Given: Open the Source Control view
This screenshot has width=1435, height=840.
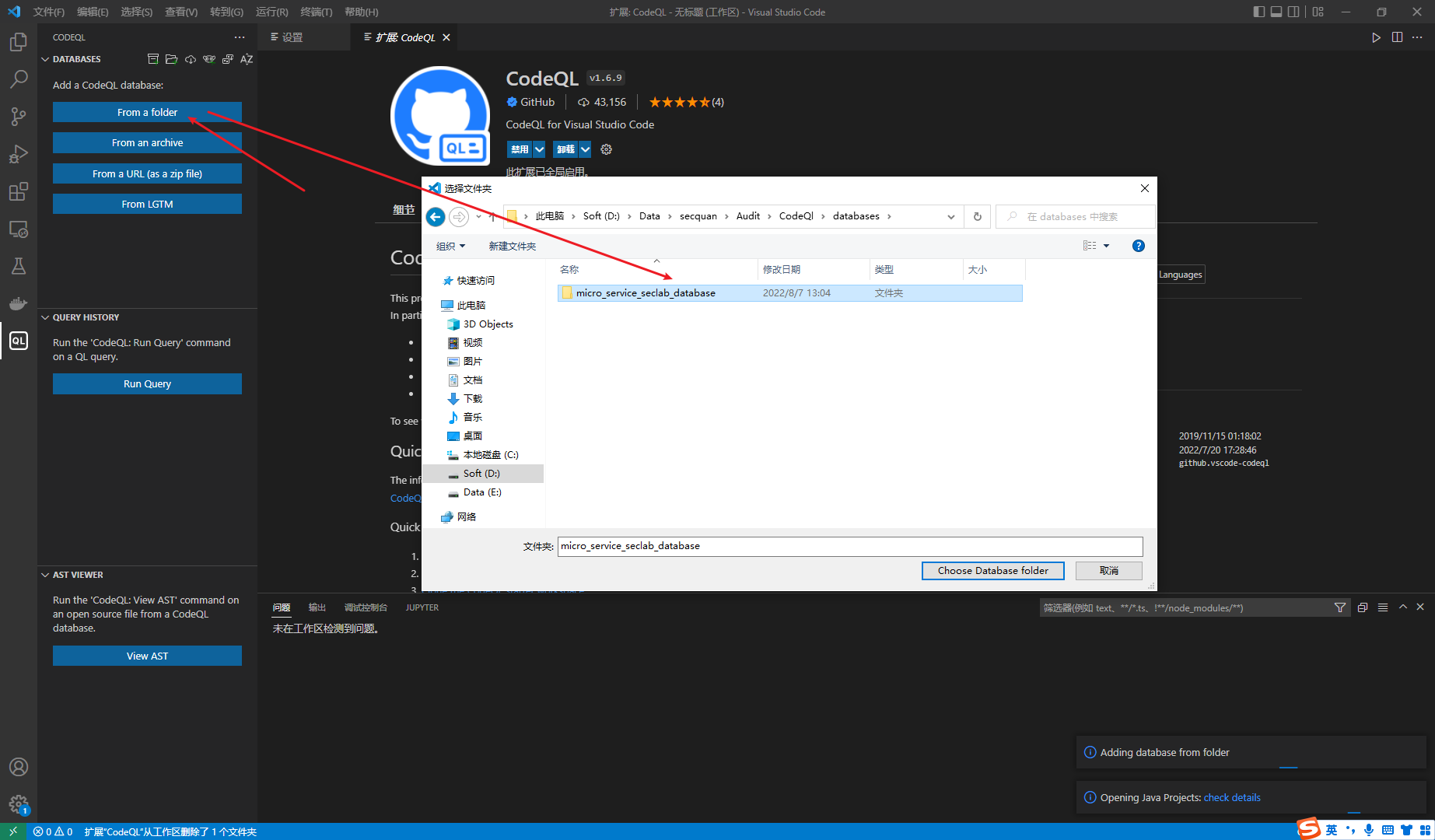Looking at the screenshot, I should (x=19, y=117).
